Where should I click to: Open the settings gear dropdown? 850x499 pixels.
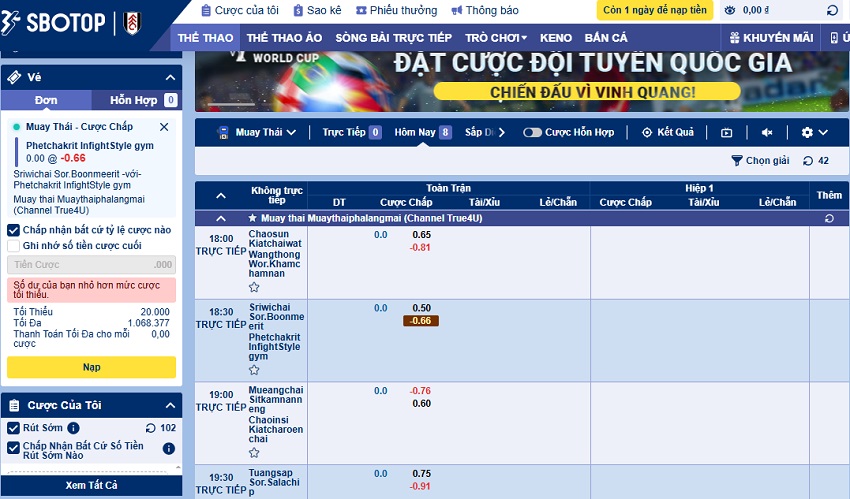815,132
